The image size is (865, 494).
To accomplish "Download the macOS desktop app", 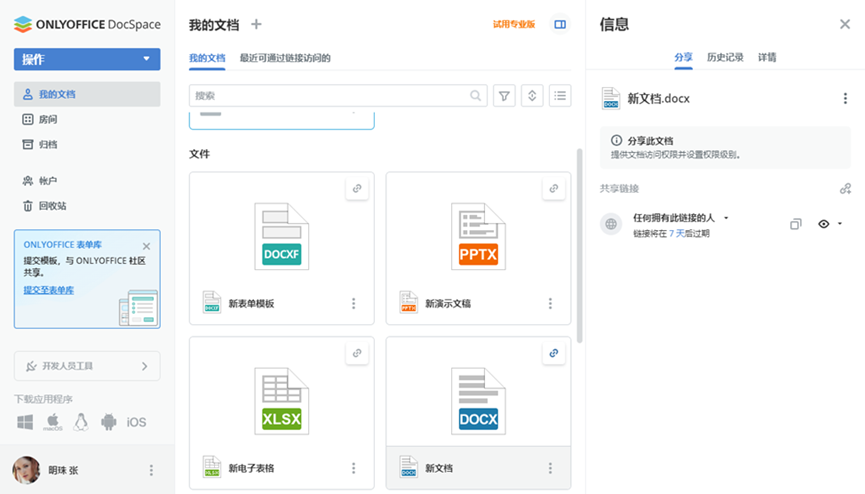I will tap(53, 422).
